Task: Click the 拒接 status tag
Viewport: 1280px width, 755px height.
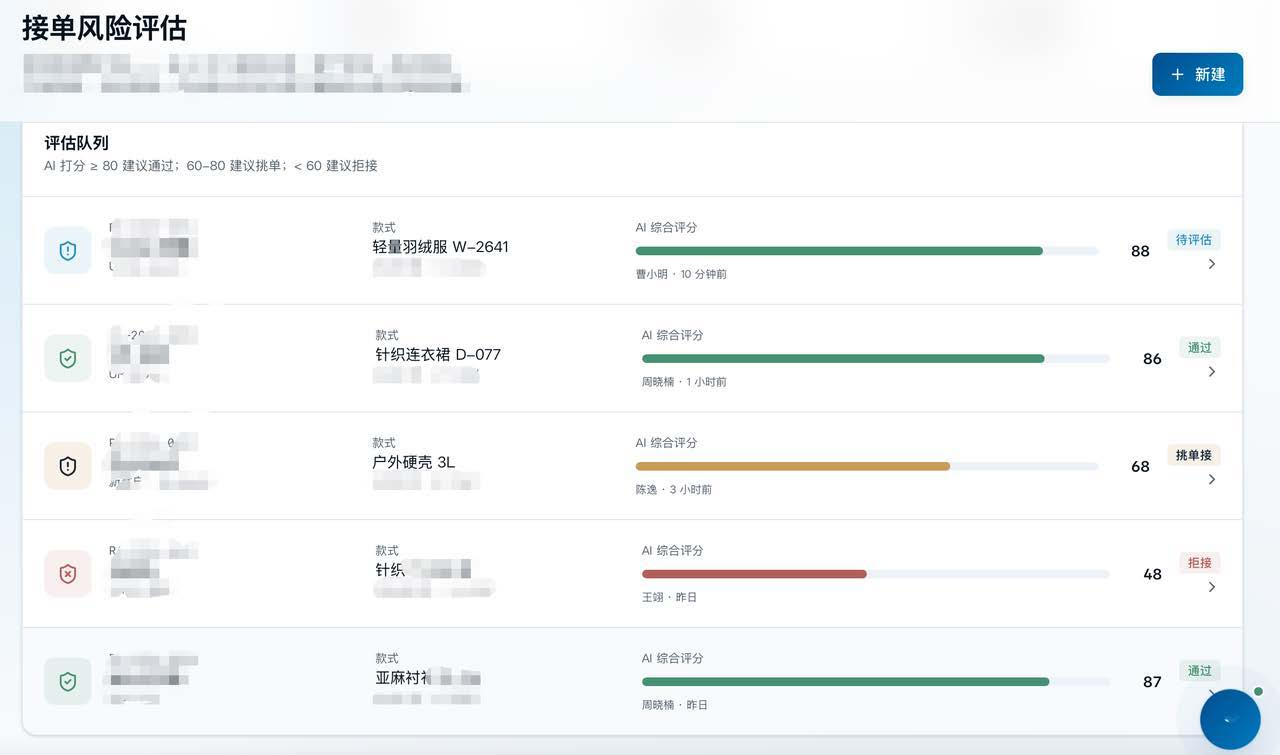Action: pyautogui.click(x=1200, y=563)
